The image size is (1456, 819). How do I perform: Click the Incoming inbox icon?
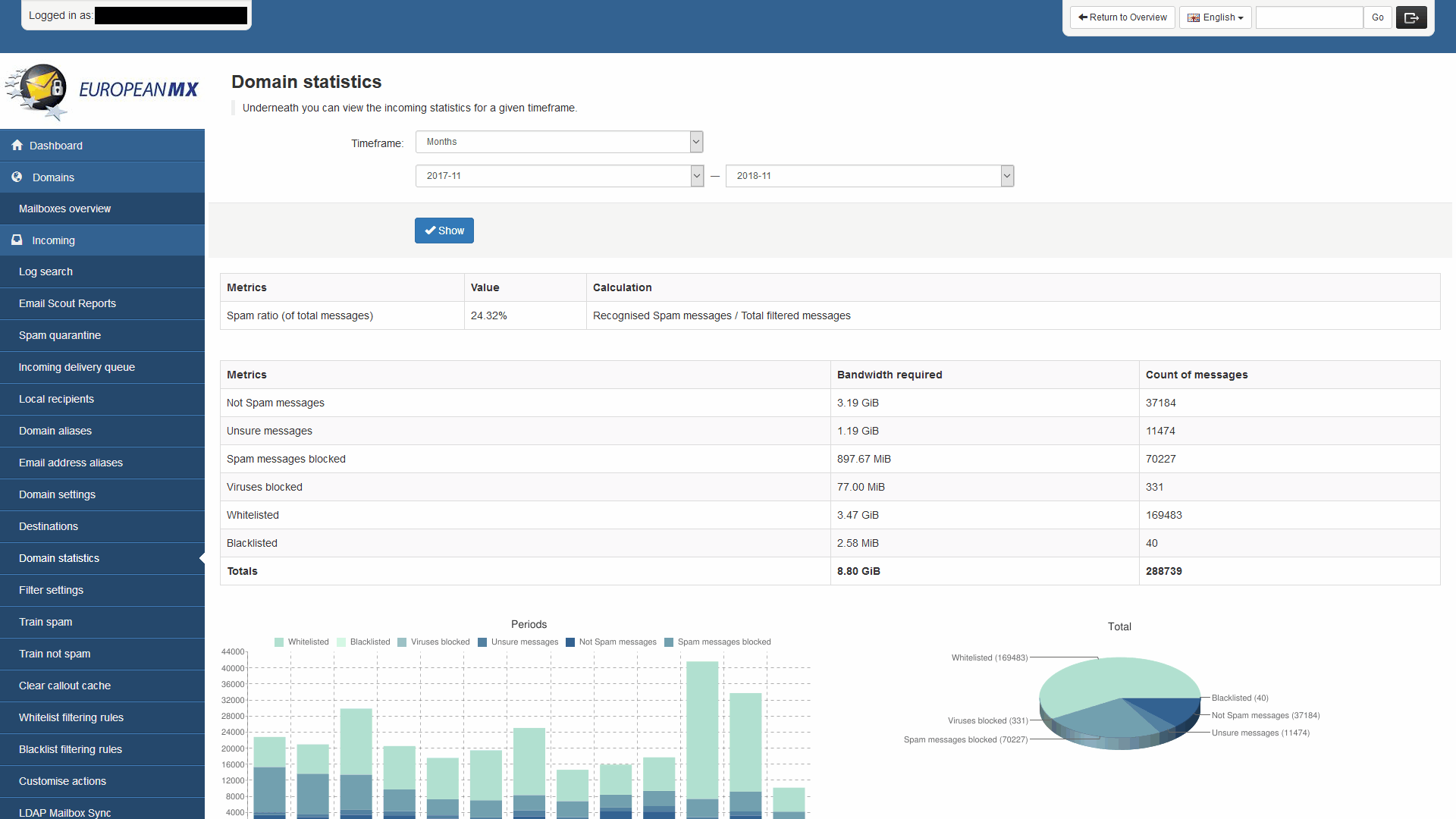click(17, 240)
